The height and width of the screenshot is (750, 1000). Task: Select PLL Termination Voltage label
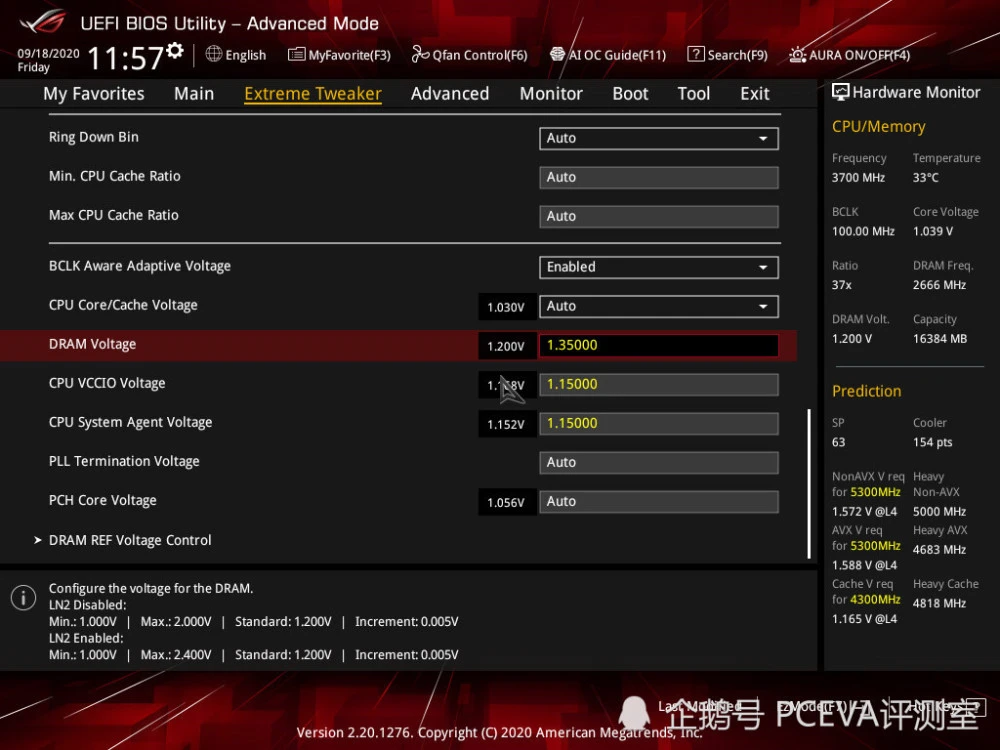(x=124, y=461)
